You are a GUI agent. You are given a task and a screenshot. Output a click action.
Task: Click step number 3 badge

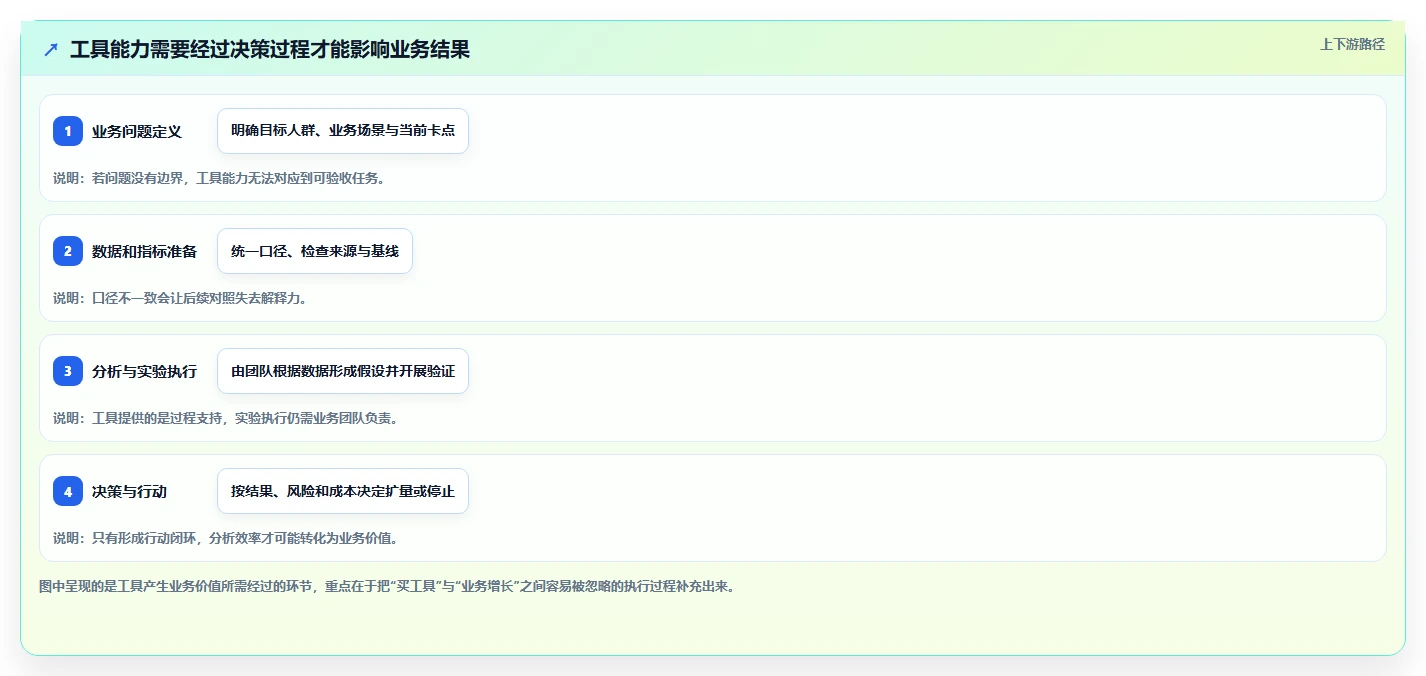(x=68, y=371)
